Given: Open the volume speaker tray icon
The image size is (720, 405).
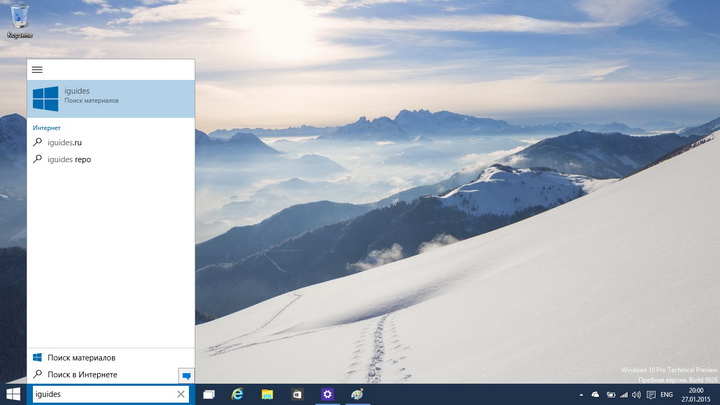Looking at the screenshot, I should tap(638, 395).
